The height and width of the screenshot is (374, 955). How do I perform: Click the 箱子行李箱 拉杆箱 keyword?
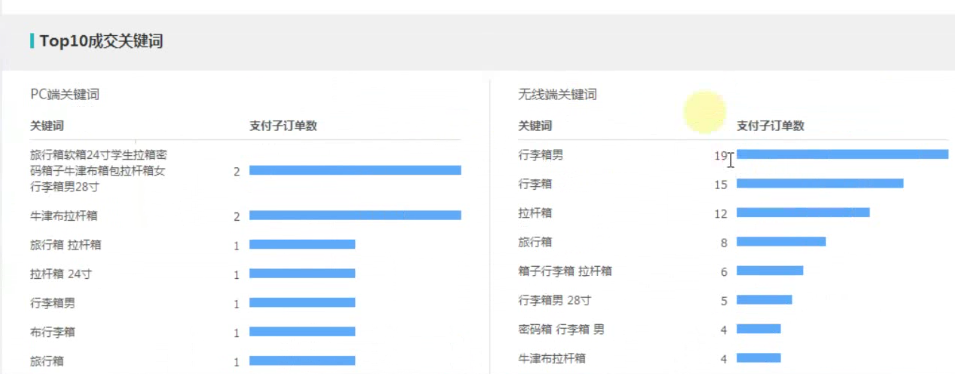565,271
